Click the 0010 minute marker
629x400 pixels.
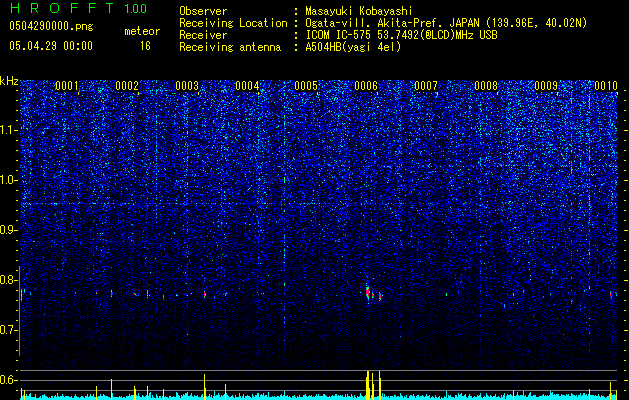[x=606, y=85]
